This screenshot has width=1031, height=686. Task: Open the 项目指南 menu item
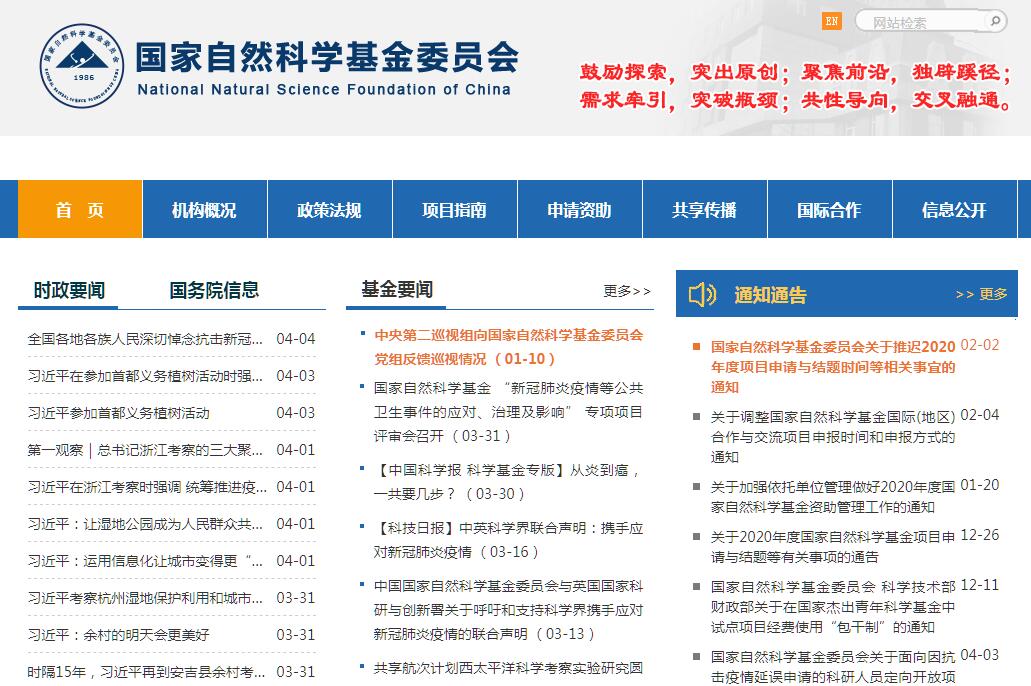tap(454, 209)
